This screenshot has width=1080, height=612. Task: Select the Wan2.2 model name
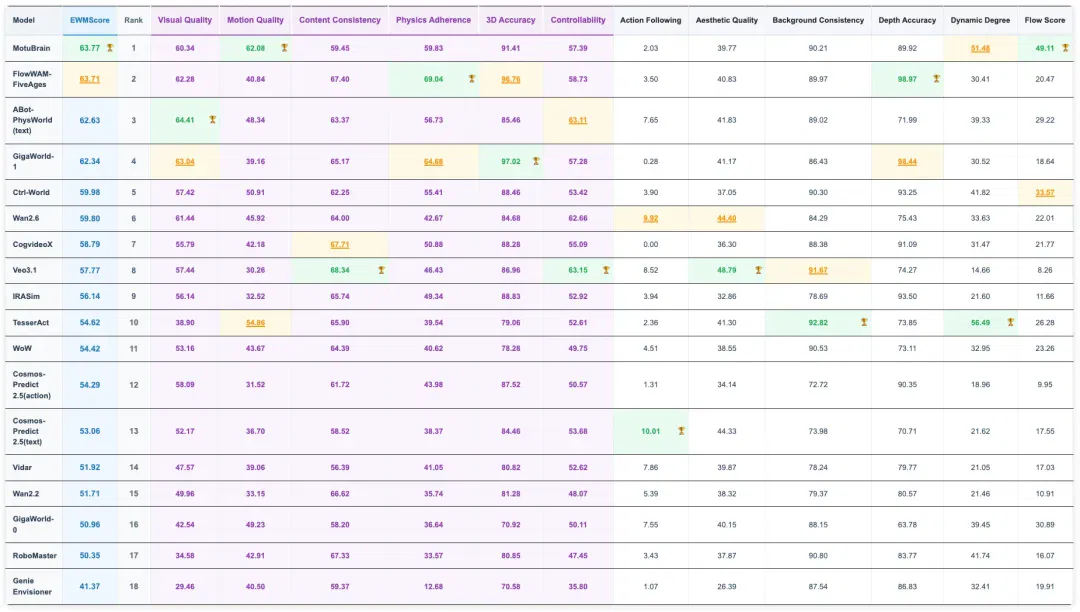[25, 494]
